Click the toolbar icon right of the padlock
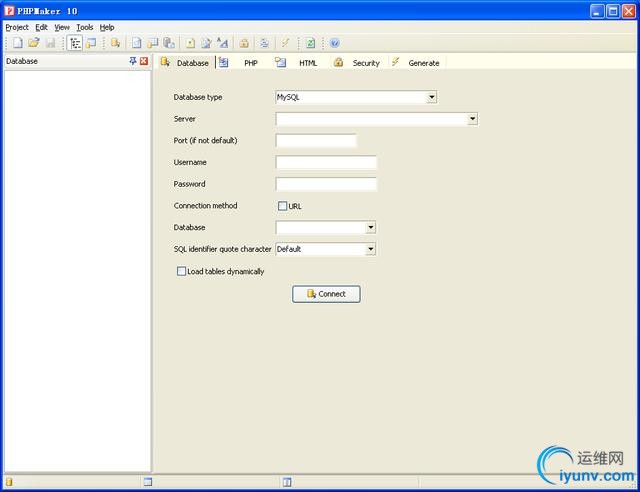 [x=264, y=43]
